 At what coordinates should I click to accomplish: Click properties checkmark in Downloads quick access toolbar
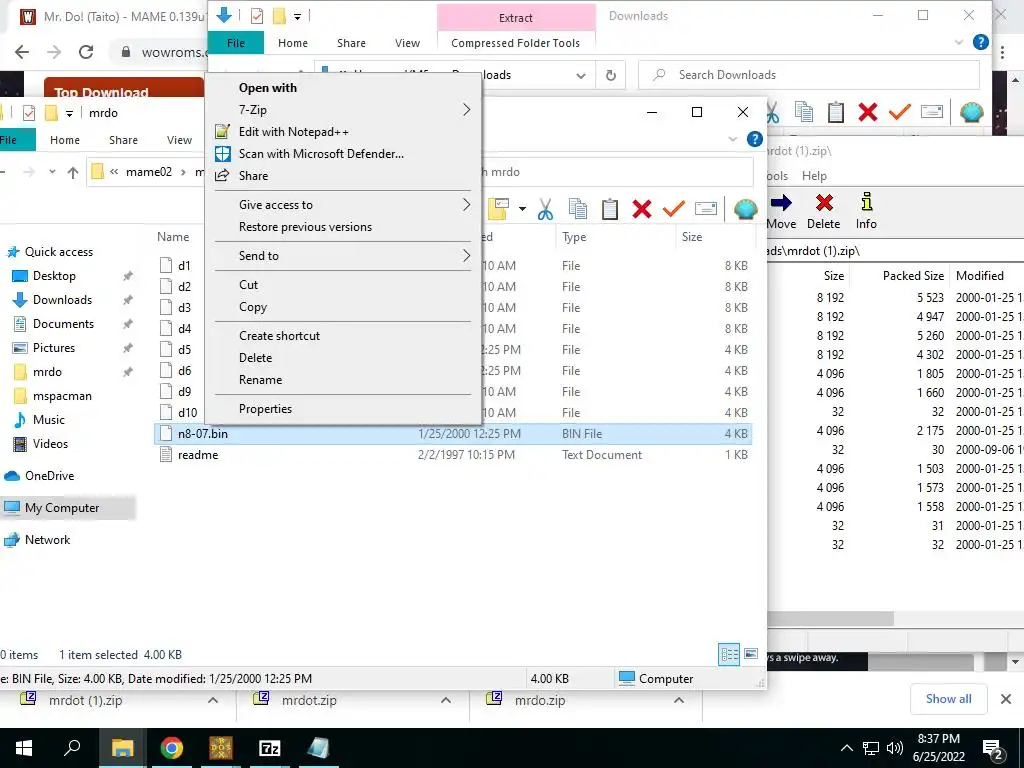[x=257, y=16]
